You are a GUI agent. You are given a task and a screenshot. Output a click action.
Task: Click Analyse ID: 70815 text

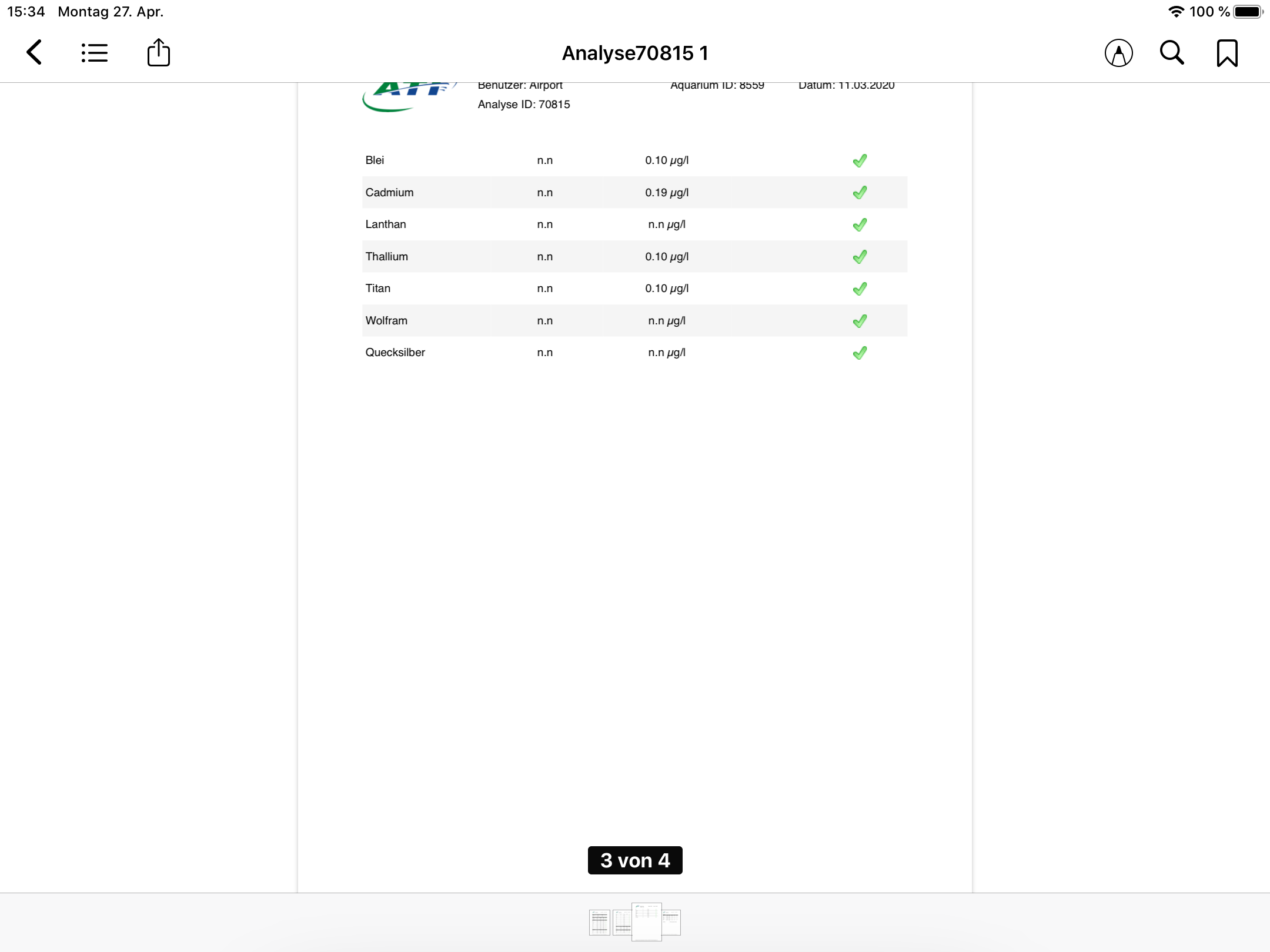(524, 105)
